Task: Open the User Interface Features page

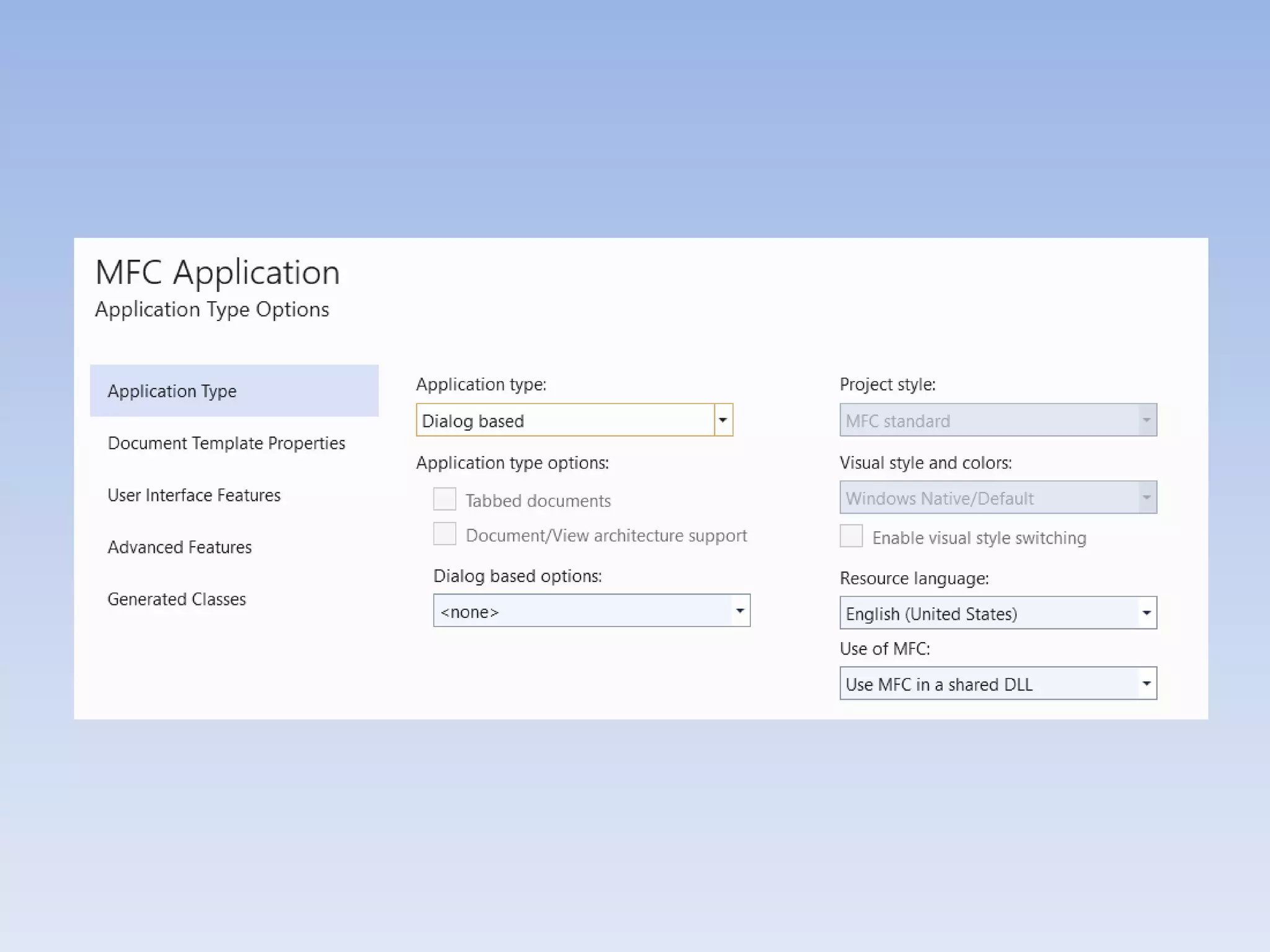Action: click(194, 495)
